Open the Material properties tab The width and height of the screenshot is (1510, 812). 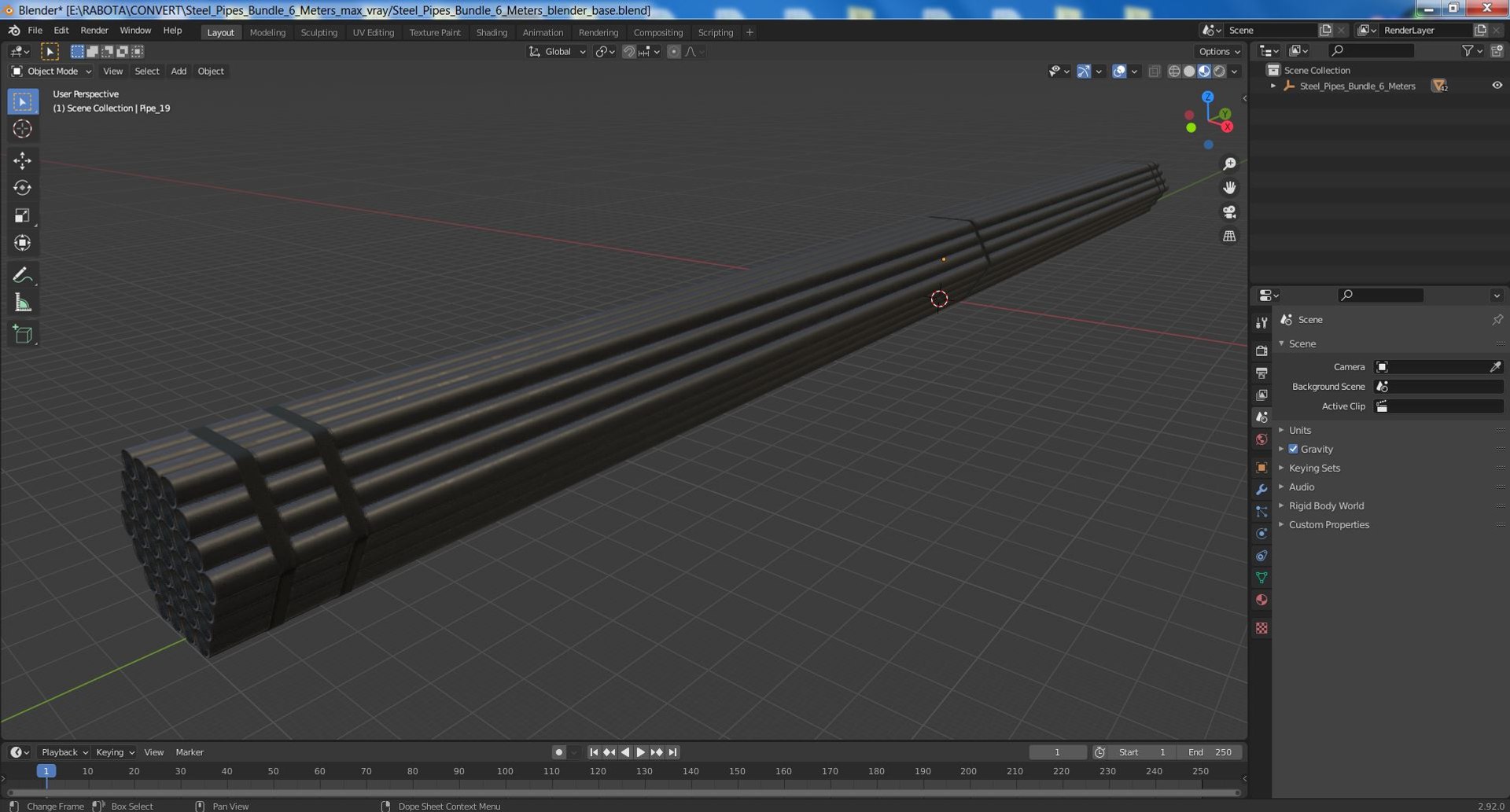1261,600
